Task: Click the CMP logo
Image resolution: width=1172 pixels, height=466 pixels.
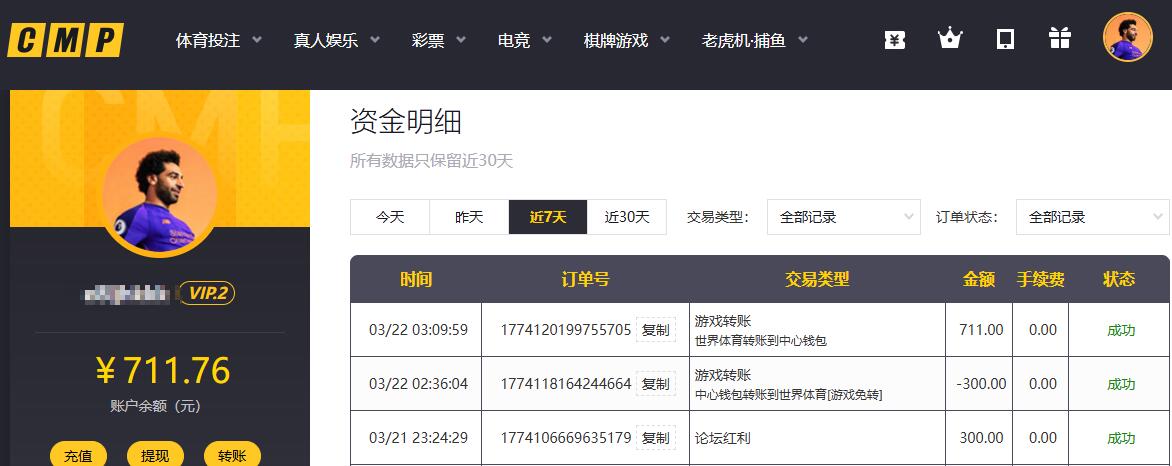Action: pyautogui.click(x=66, y=40)
